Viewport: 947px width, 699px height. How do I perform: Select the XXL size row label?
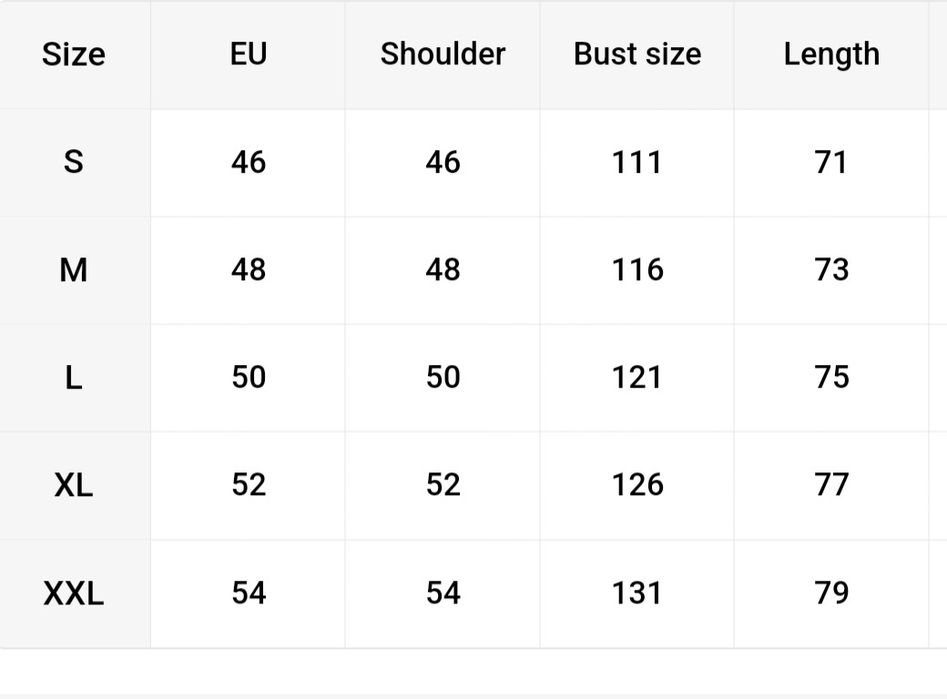click(x=73, y=594)
